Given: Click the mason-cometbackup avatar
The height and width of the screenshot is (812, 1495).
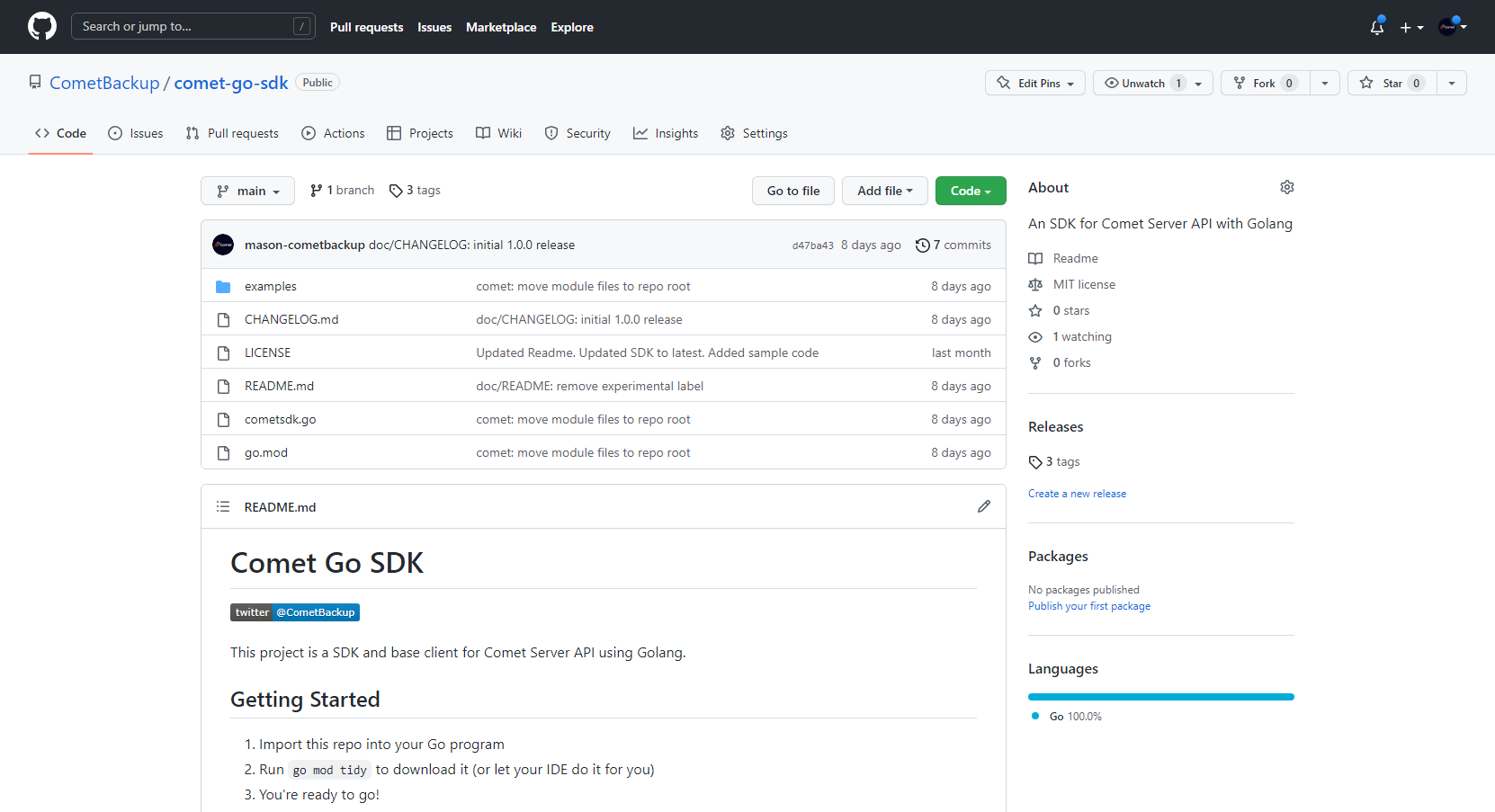Looking at the screenshot, I should pyautogui.click(x=223, y=245).
